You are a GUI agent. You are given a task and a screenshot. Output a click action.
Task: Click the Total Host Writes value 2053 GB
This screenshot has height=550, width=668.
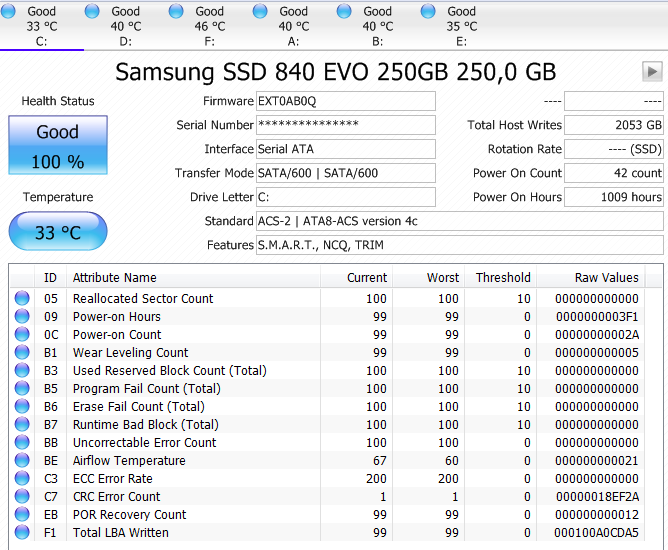pos(613,125)
